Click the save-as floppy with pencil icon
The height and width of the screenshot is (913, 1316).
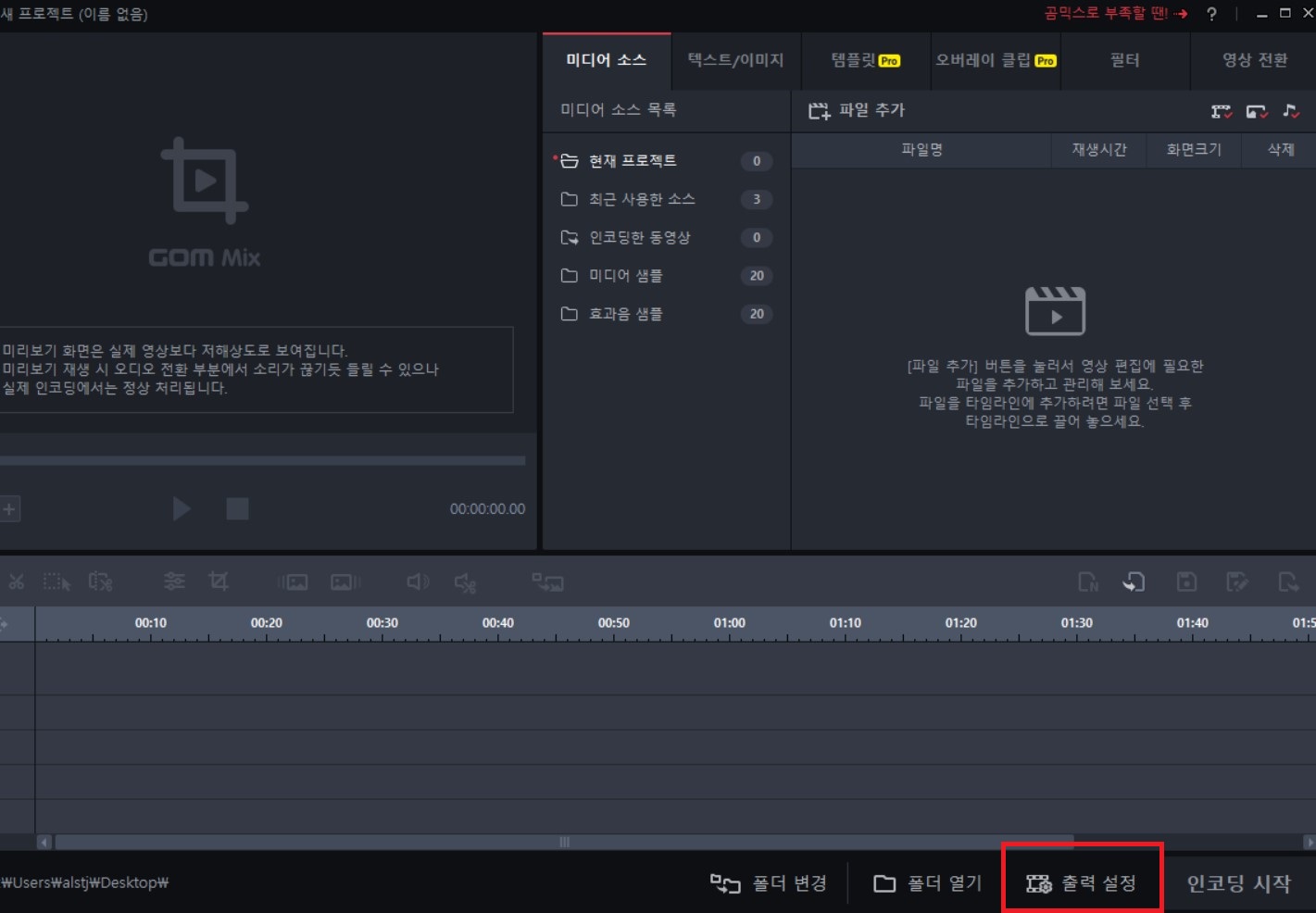pyautogui.click(x=1237, y=582)
